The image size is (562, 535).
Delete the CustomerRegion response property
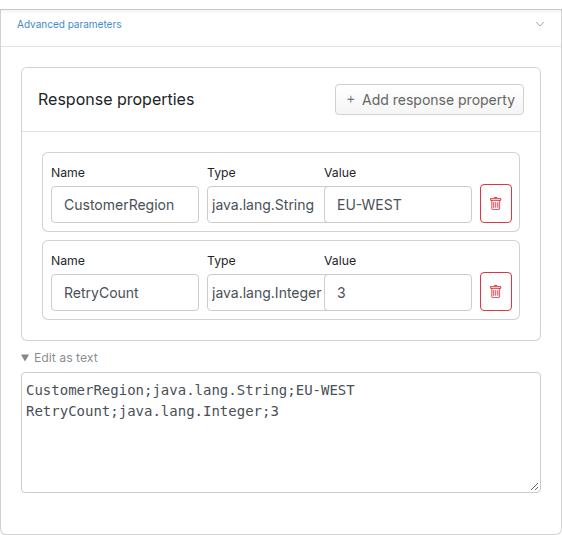coord(496,204)
